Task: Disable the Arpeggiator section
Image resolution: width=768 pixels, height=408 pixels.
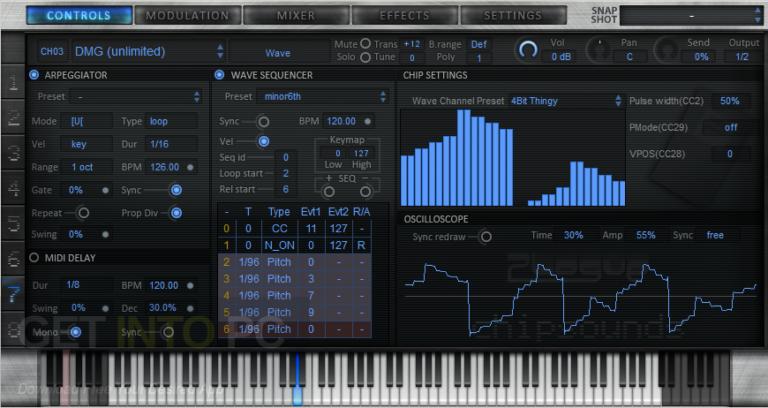Action: (x=34, y=75)
